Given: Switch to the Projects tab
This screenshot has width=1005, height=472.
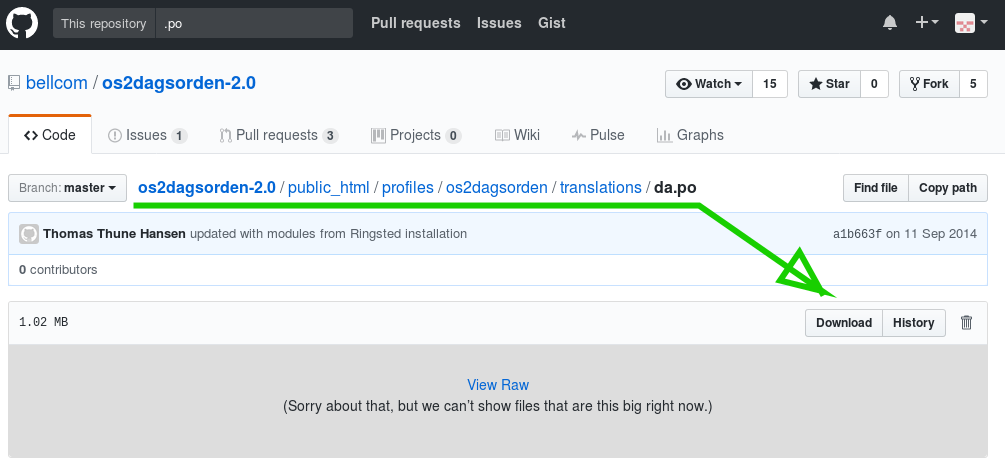Looking at the screenshot, I should click(416, 135).
